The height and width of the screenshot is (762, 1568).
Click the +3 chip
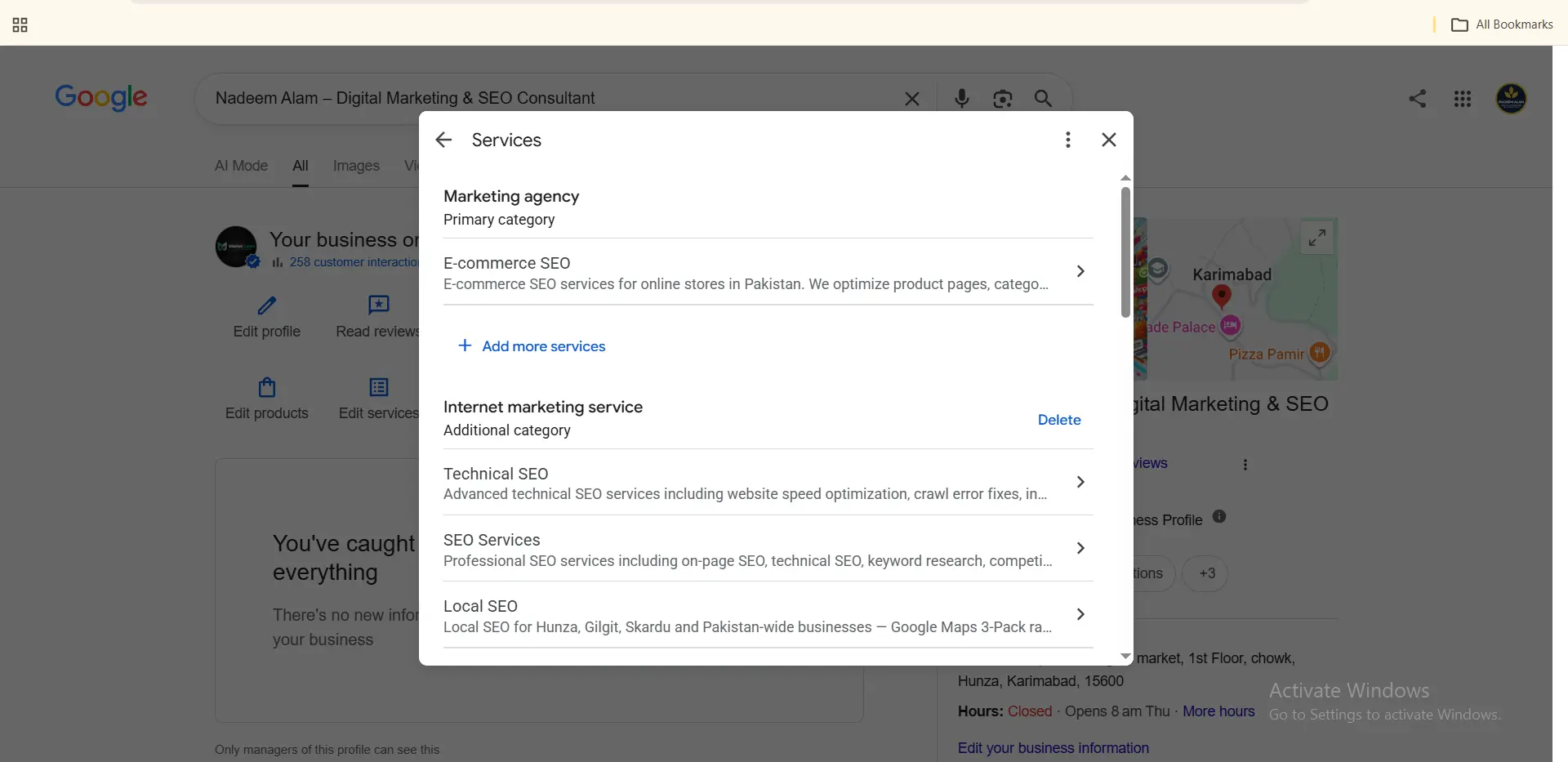(x=1205, y=573)
